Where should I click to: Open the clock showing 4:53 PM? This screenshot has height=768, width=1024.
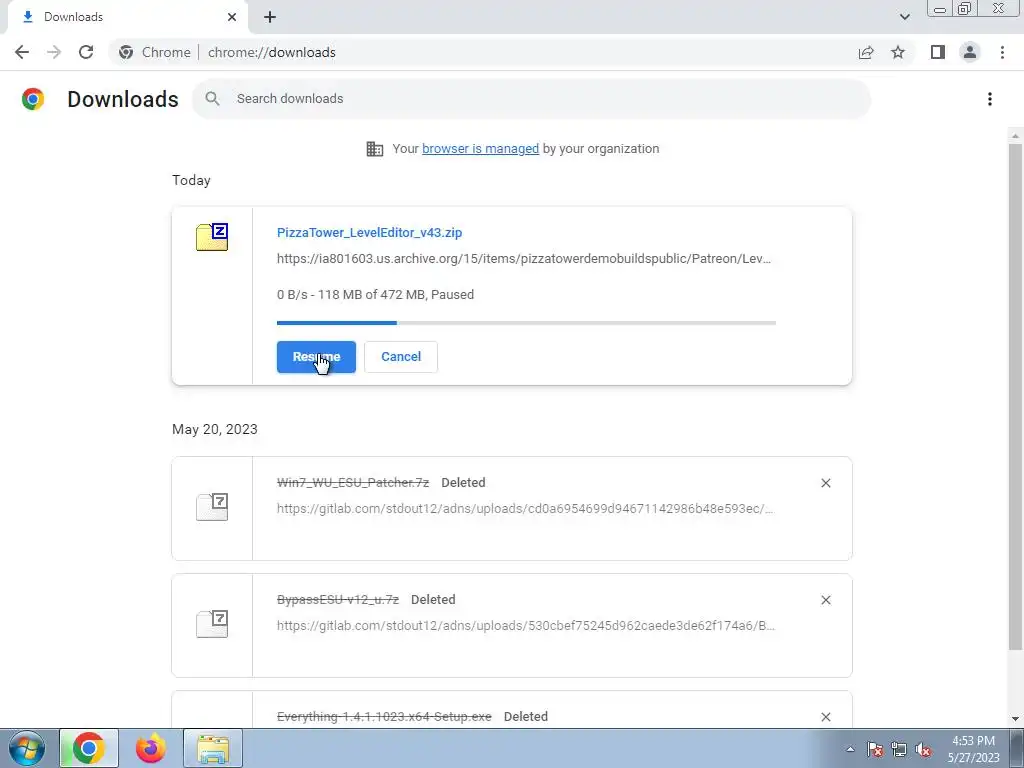click(973, 749)
